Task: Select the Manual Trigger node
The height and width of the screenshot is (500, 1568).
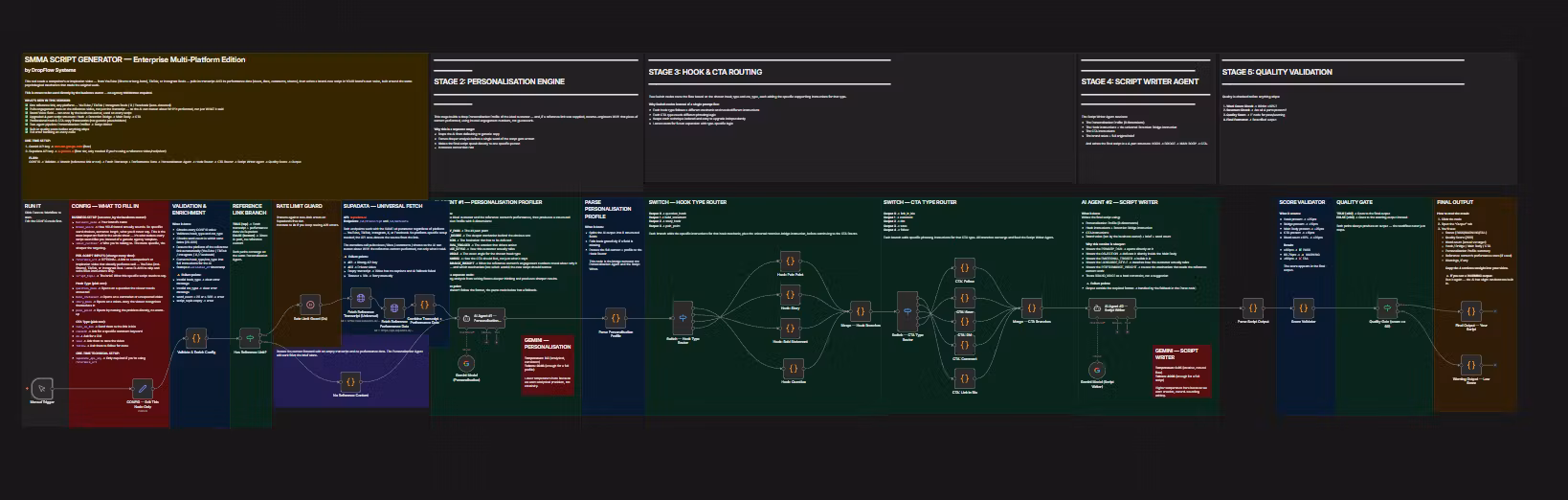Action: coord(40,388)
